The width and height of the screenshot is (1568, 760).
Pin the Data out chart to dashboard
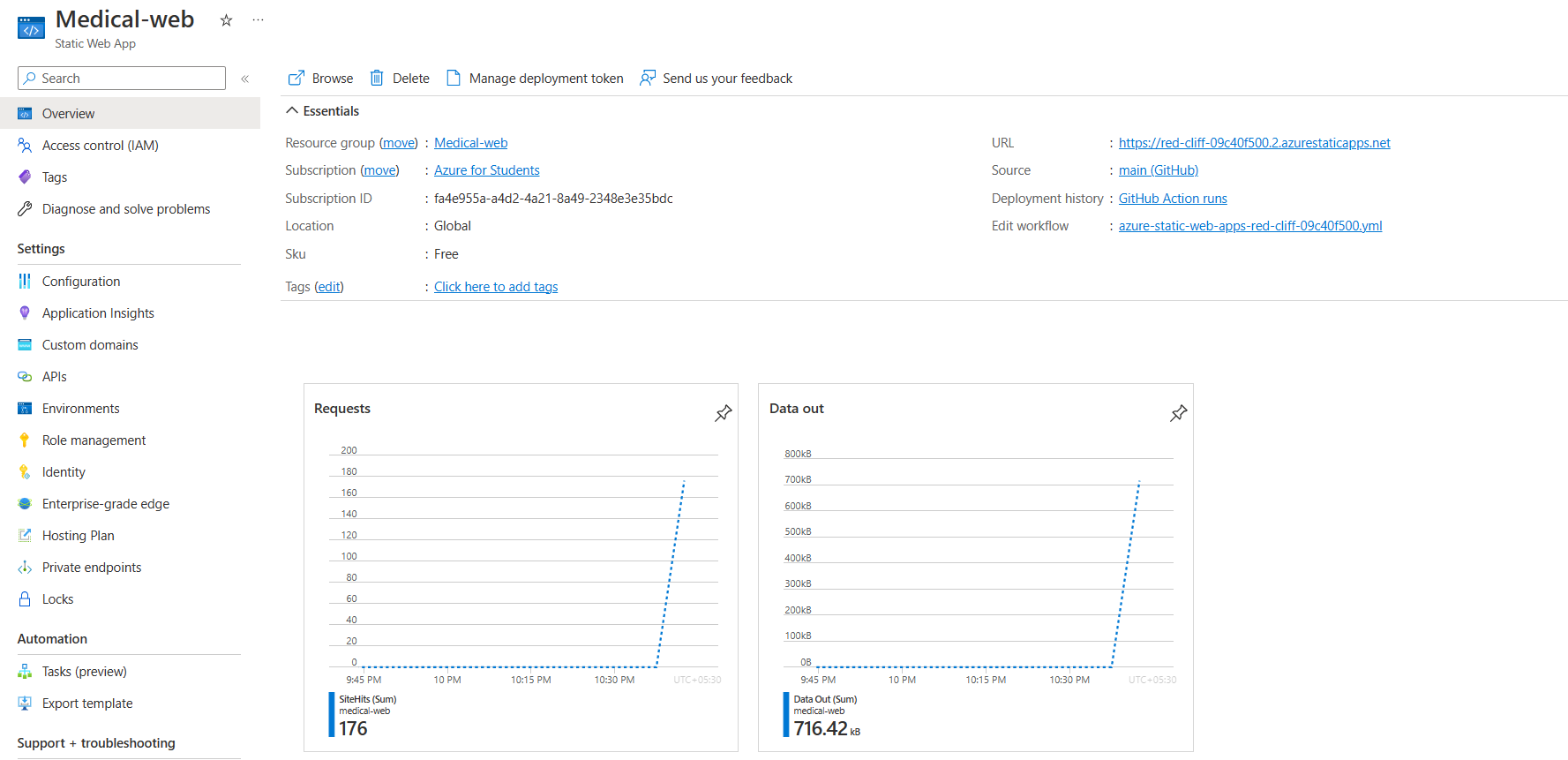point(1179,412)
